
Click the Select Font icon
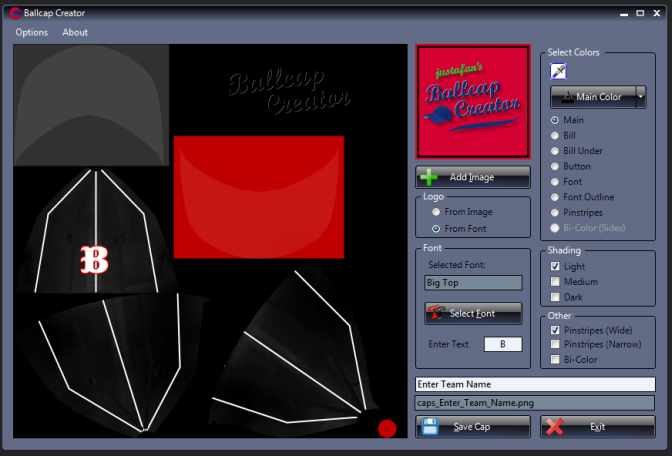point(436,313)
